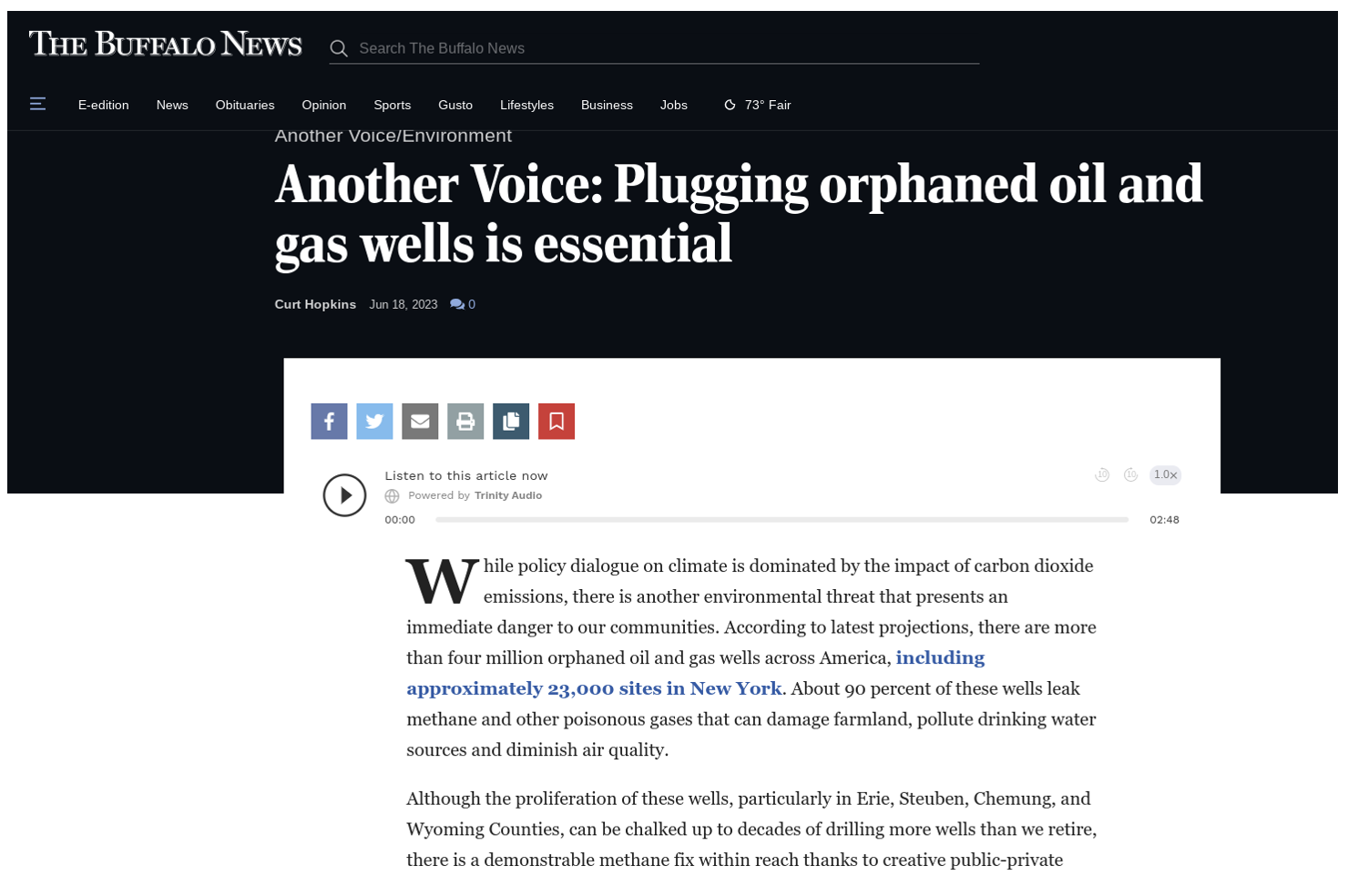Share article on Twitter
This screenshot has width=1348, height=896.
point(374,421)
